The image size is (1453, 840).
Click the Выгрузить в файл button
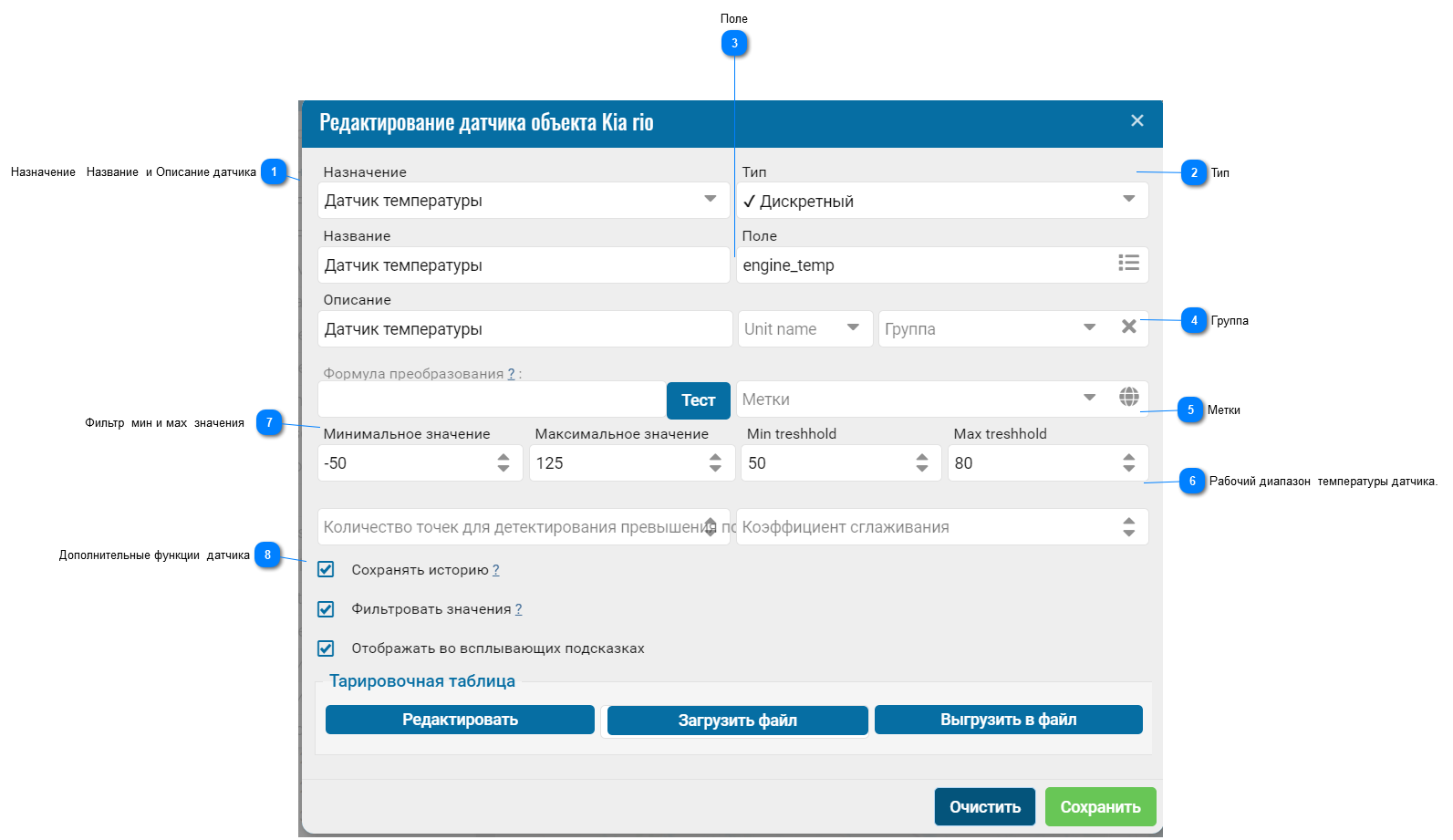pos(1008,720)
